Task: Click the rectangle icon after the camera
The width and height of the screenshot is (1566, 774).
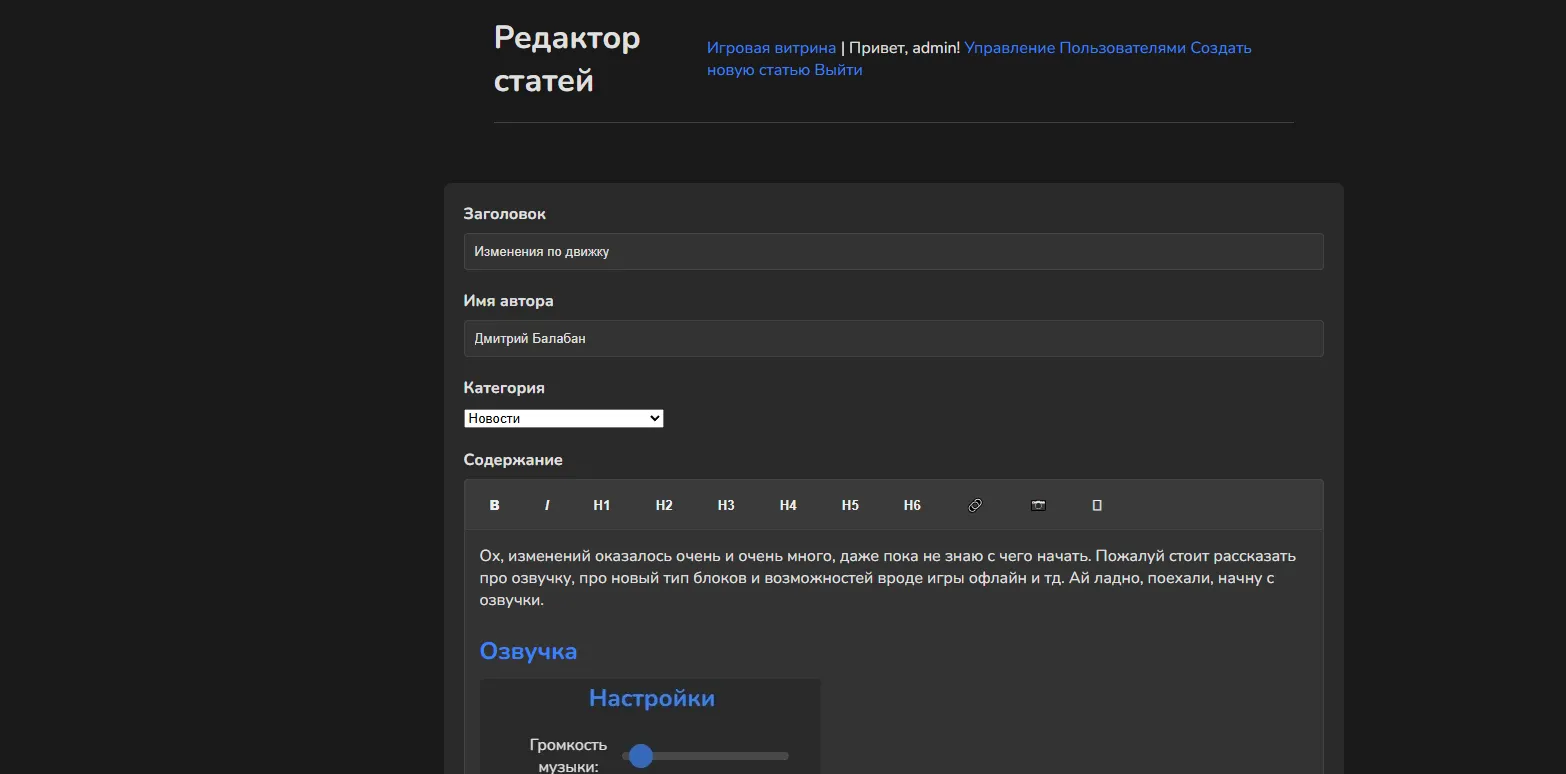Action: pyautogui.click(x=1097, y=505)
